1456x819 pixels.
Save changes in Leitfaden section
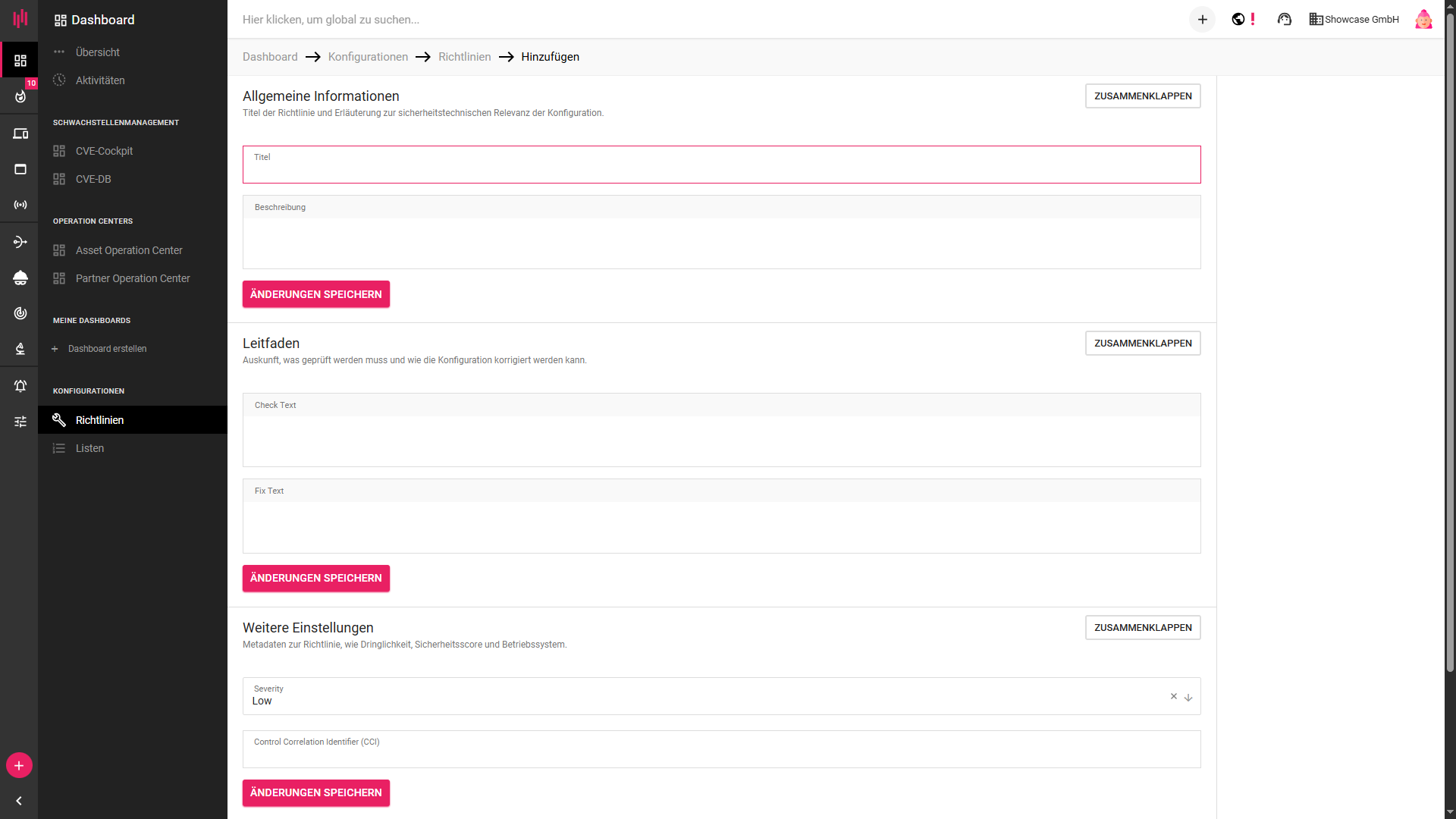point(315,578)
